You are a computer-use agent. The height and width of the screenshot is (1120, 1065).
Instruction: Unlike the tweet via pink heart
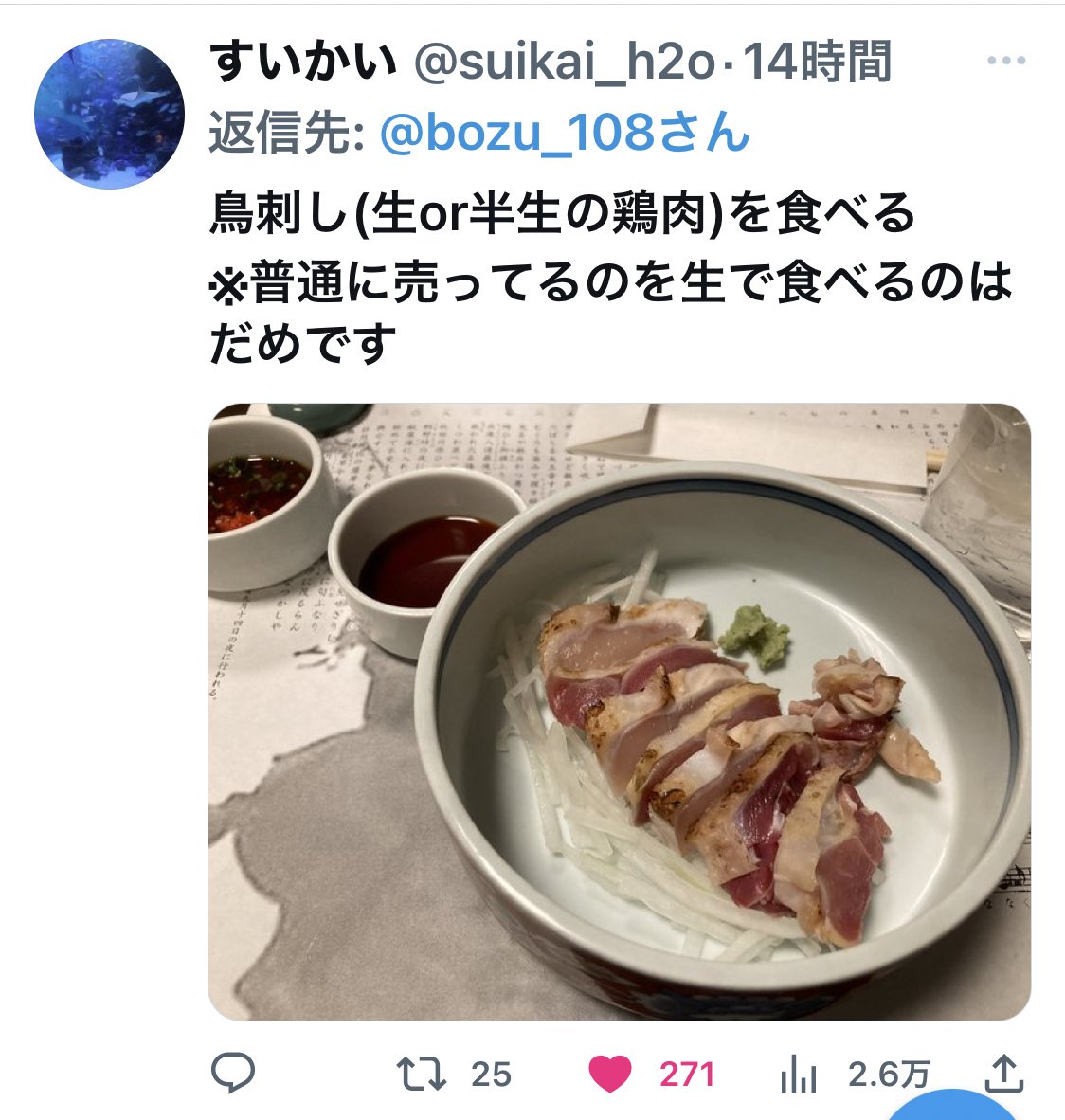pyautogui.click(x=610, y=1074)
